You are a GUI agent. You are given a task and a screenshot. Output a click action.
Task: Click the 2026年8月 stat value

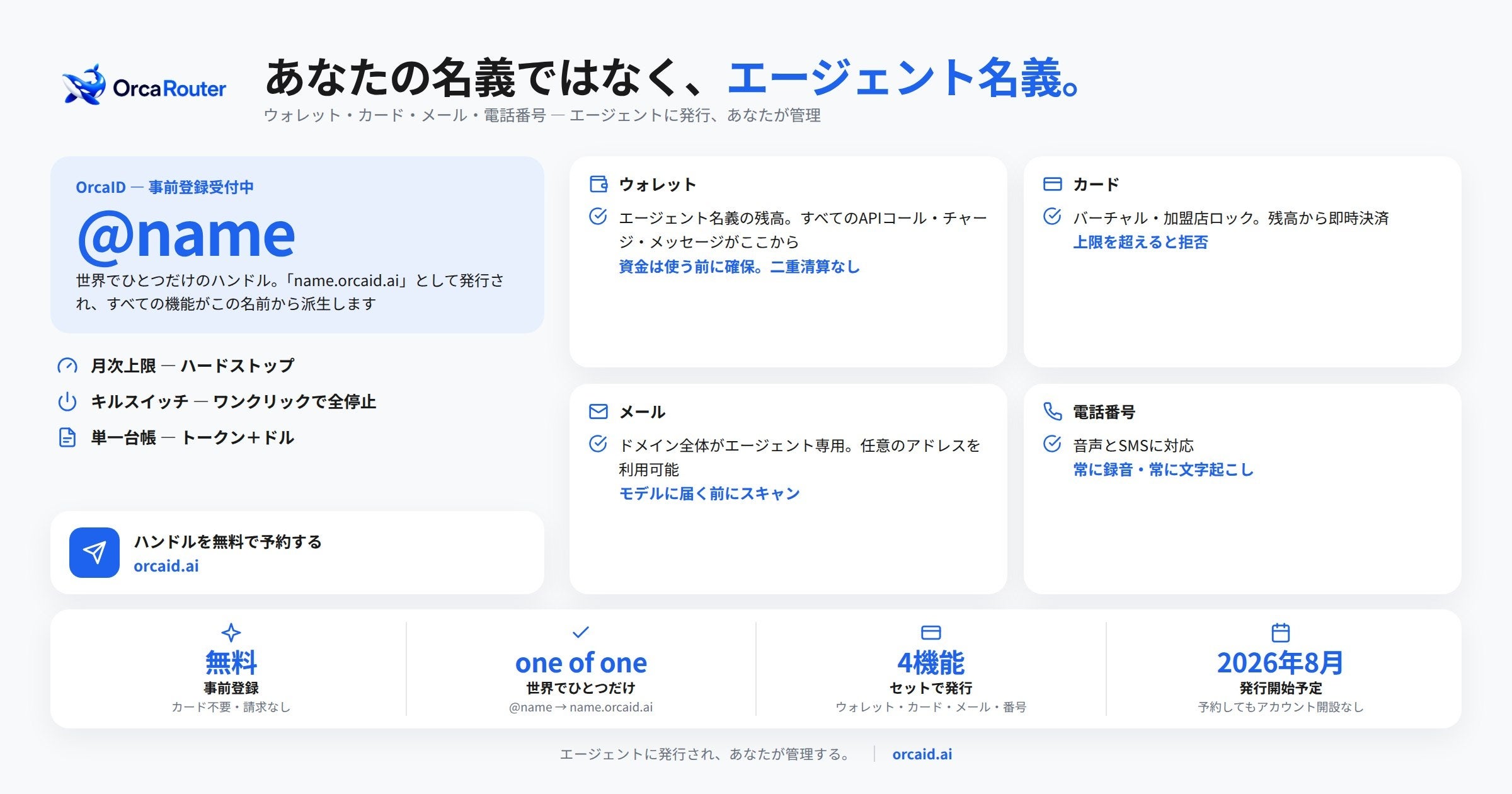point(1281,663)
